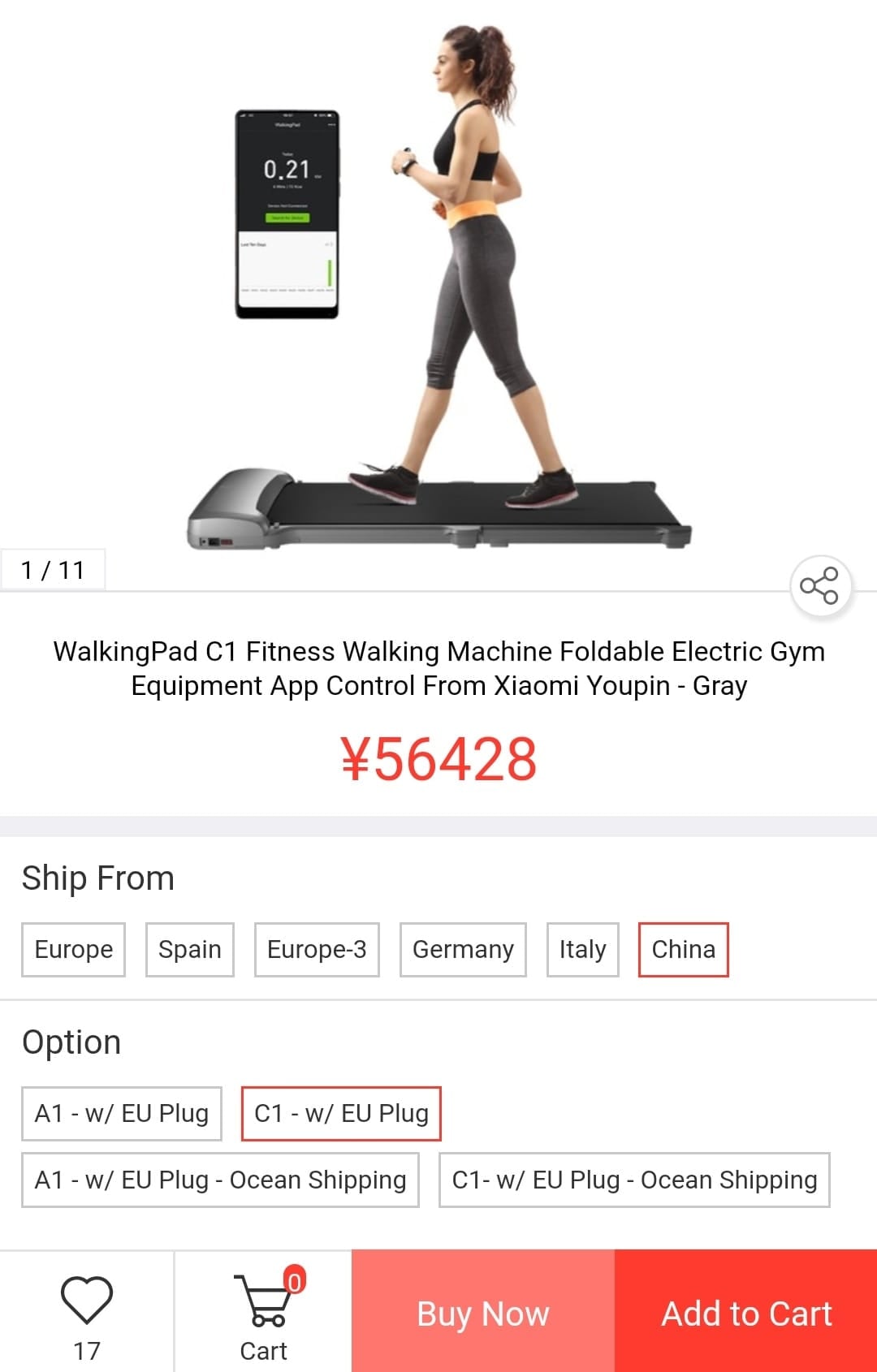The height and width of the screenshot is (1372, 877).
Task: Select Italy as ship-from location
Action: coord(582,949)
